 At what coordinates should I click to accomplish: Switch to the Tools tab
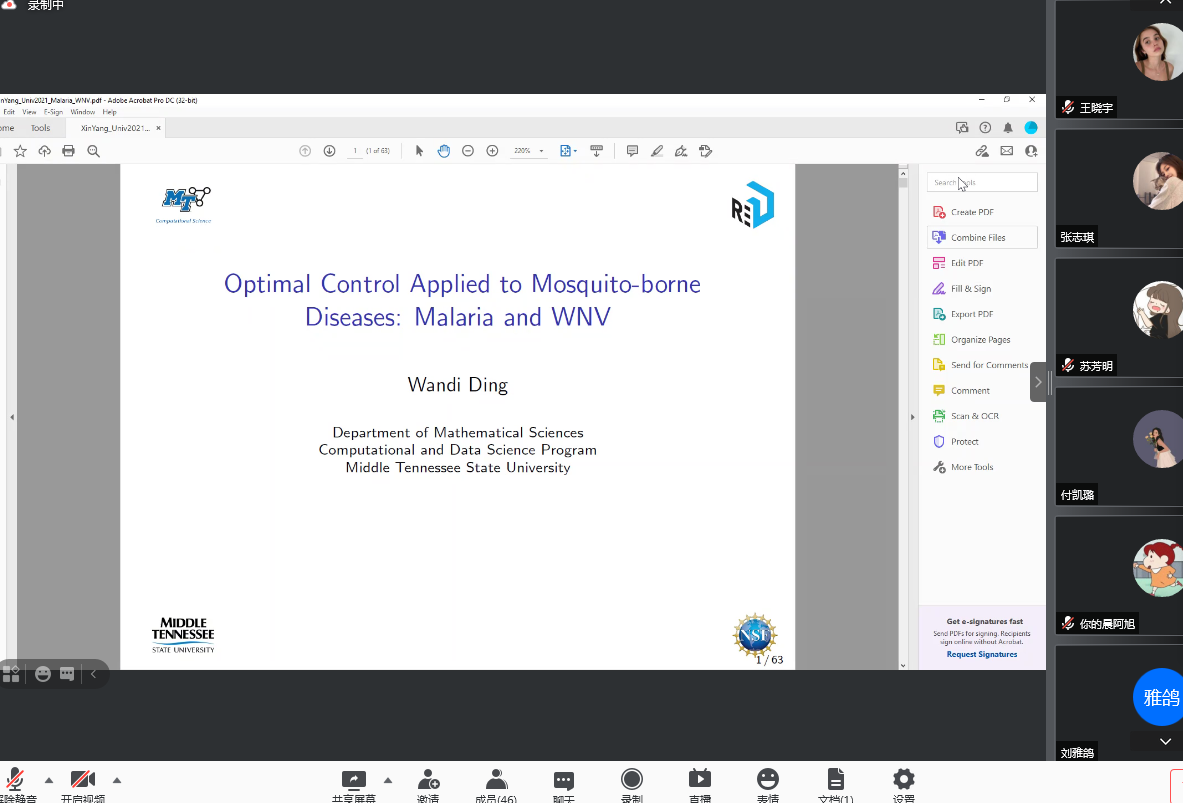(x=40, y=128)
